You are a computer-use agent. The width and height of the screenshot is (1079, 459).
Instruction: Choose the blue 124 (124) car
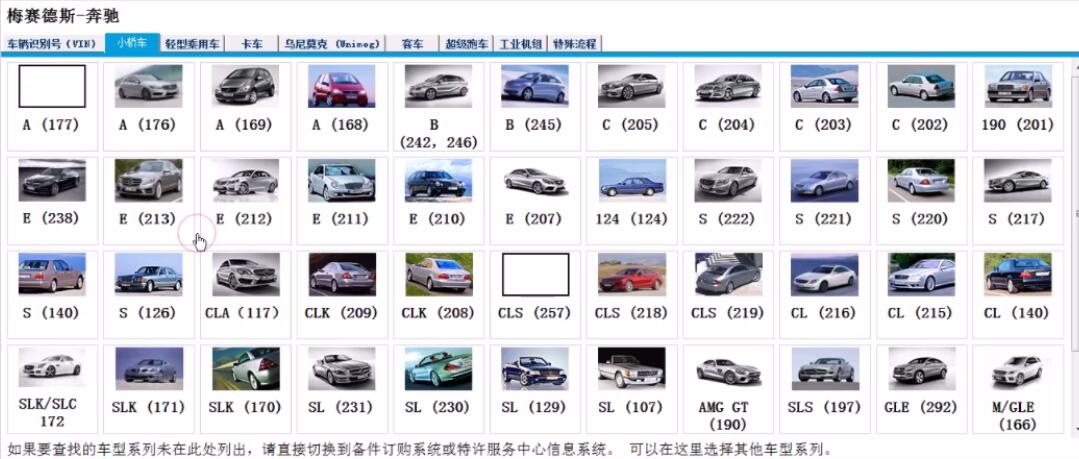[631, 180]
